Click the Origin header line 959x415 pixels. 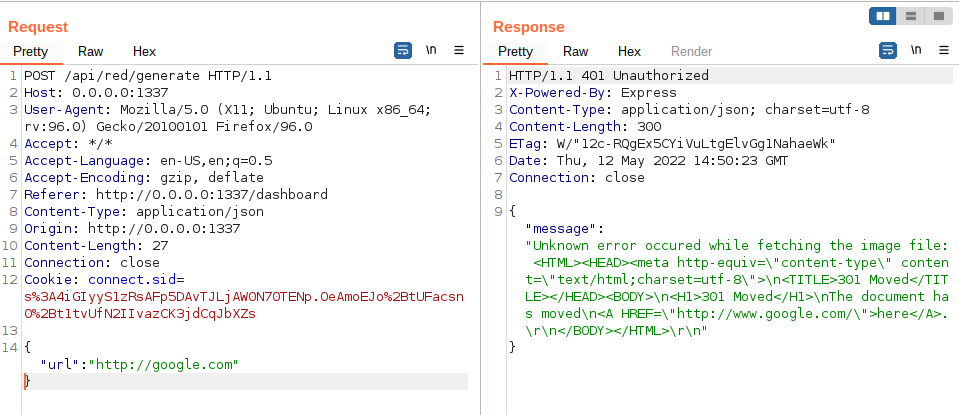click(132, 229)
